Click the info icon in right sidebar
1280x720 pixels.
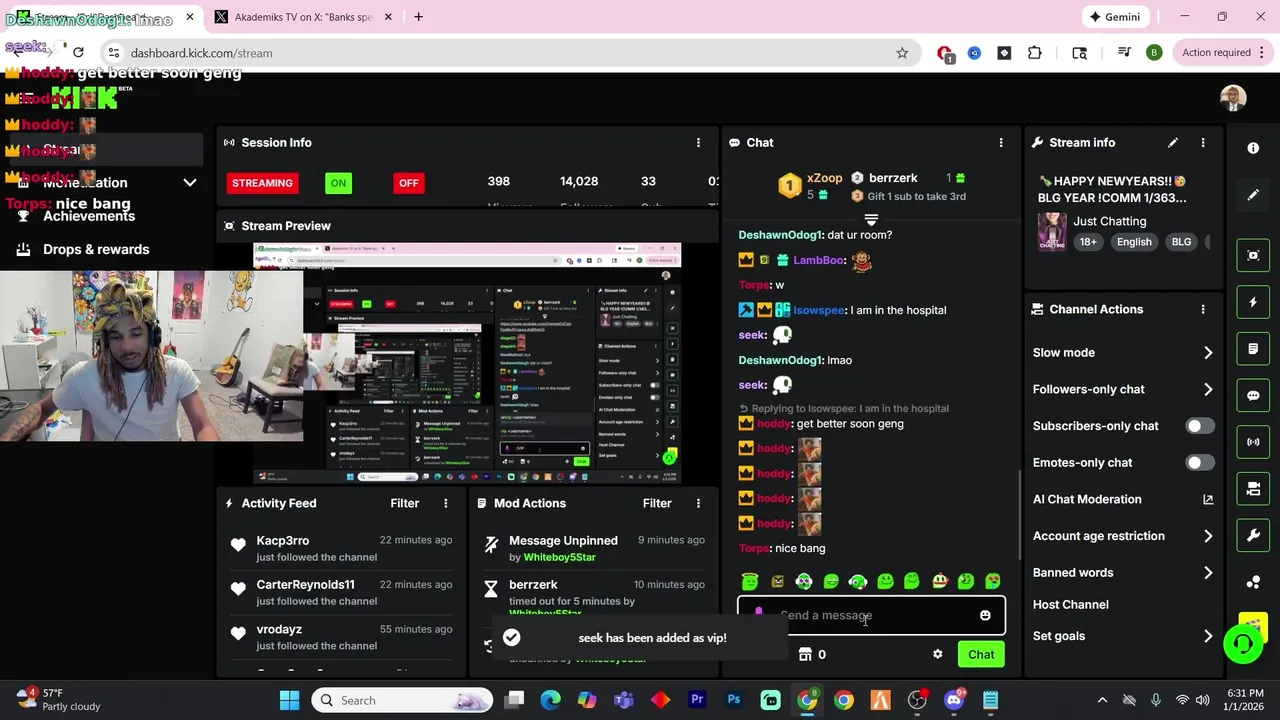click(x=1253, y=148)
